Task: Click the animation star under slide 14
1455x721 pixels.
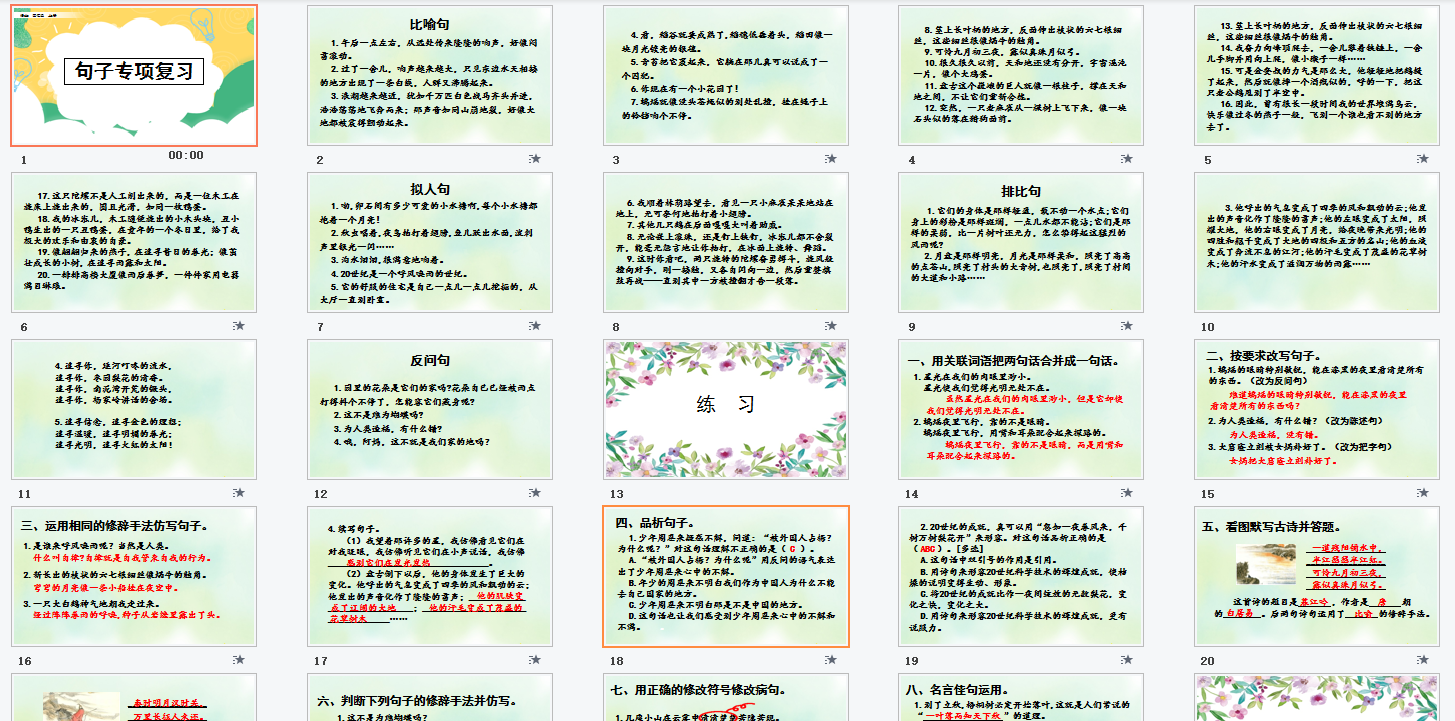Action: pyautogui.click(x=1128, y=494)
